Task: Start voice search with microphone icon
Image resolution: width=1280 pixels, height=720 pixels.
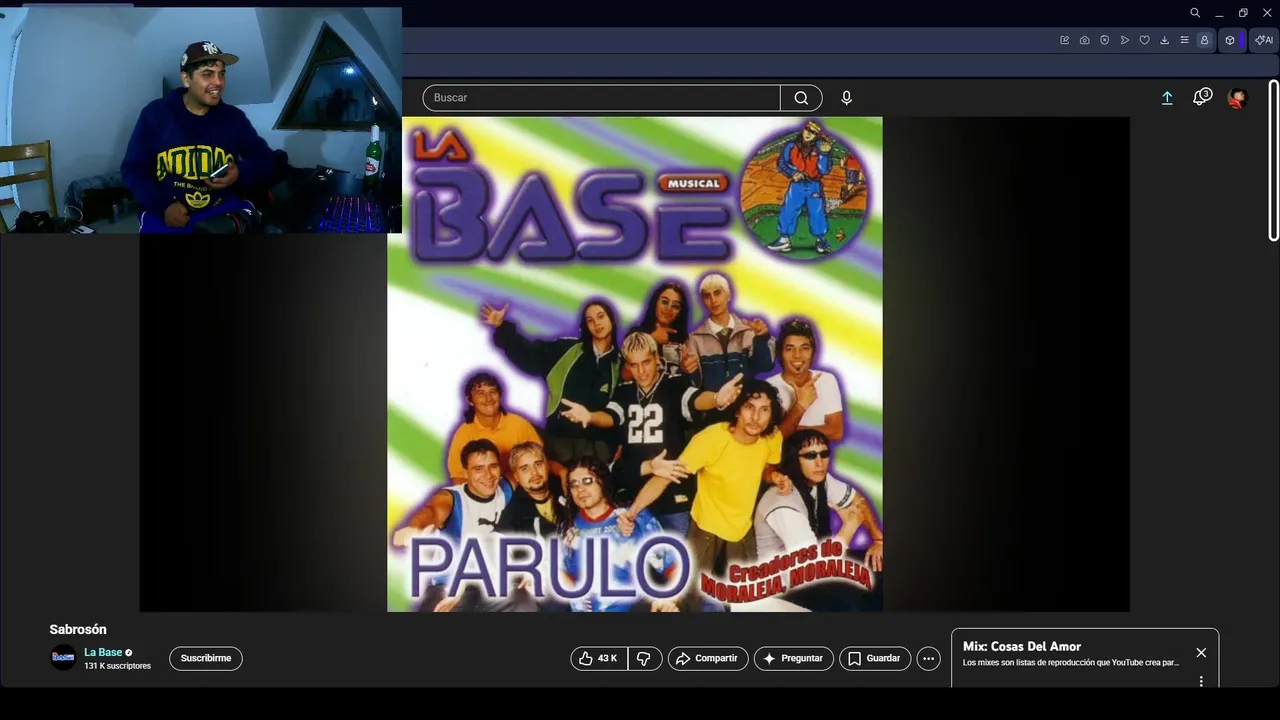Action: 846,98
